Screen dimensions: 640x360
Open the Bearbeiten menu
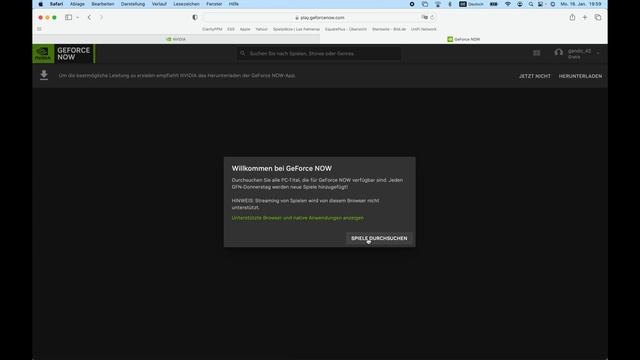[103, 4]
